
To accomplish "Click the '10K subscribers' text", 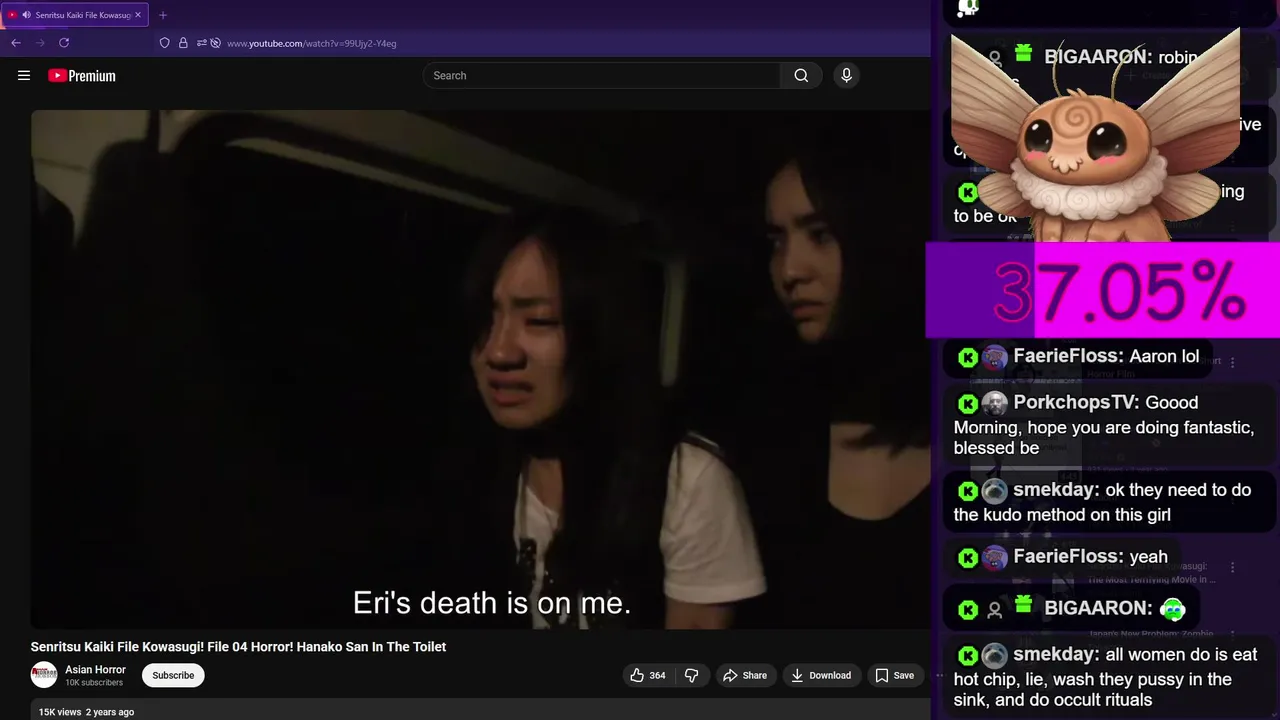I will 94,683.
